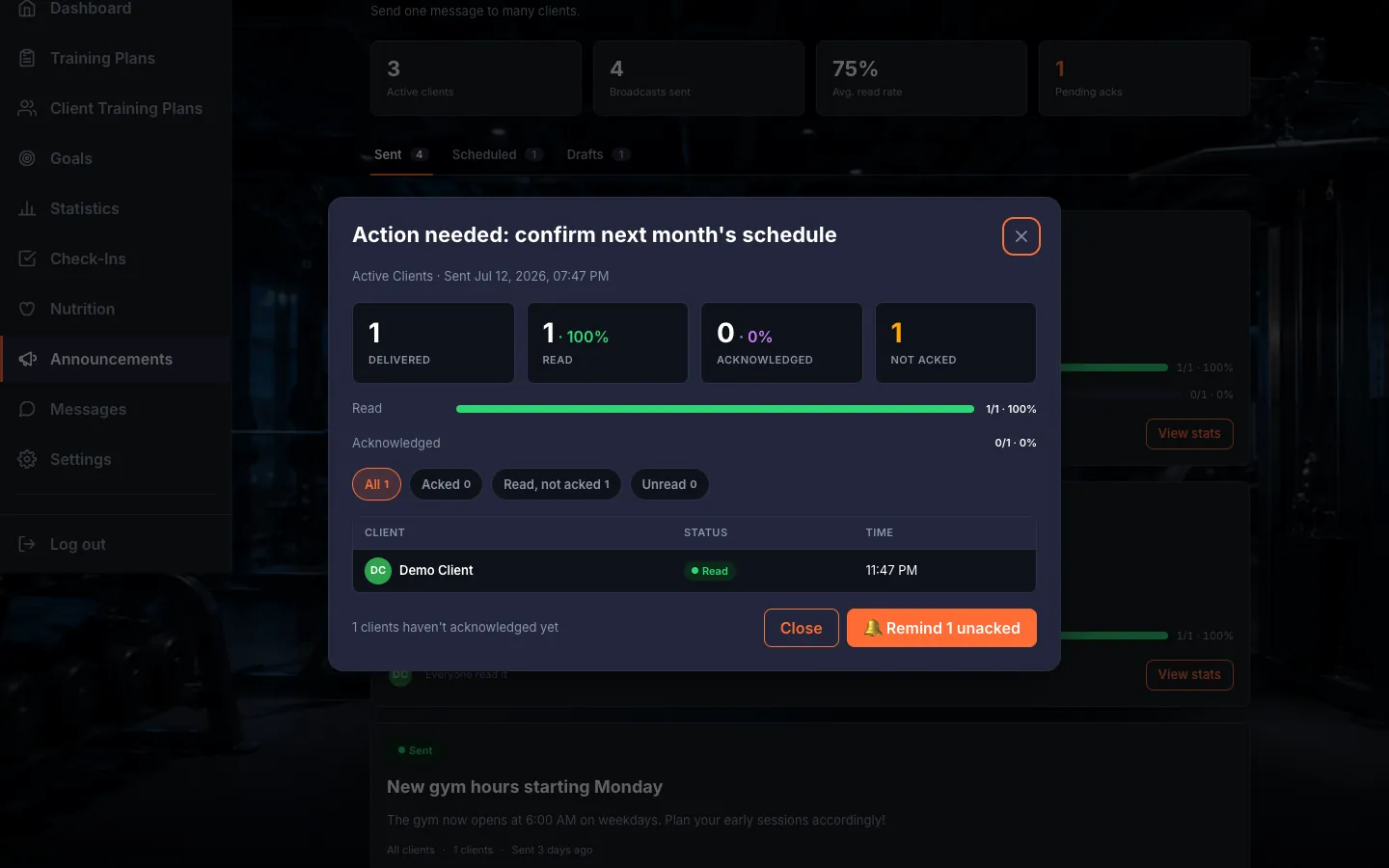
Task: Click the 11:47 PM time cell
Action: click(891, 571)
